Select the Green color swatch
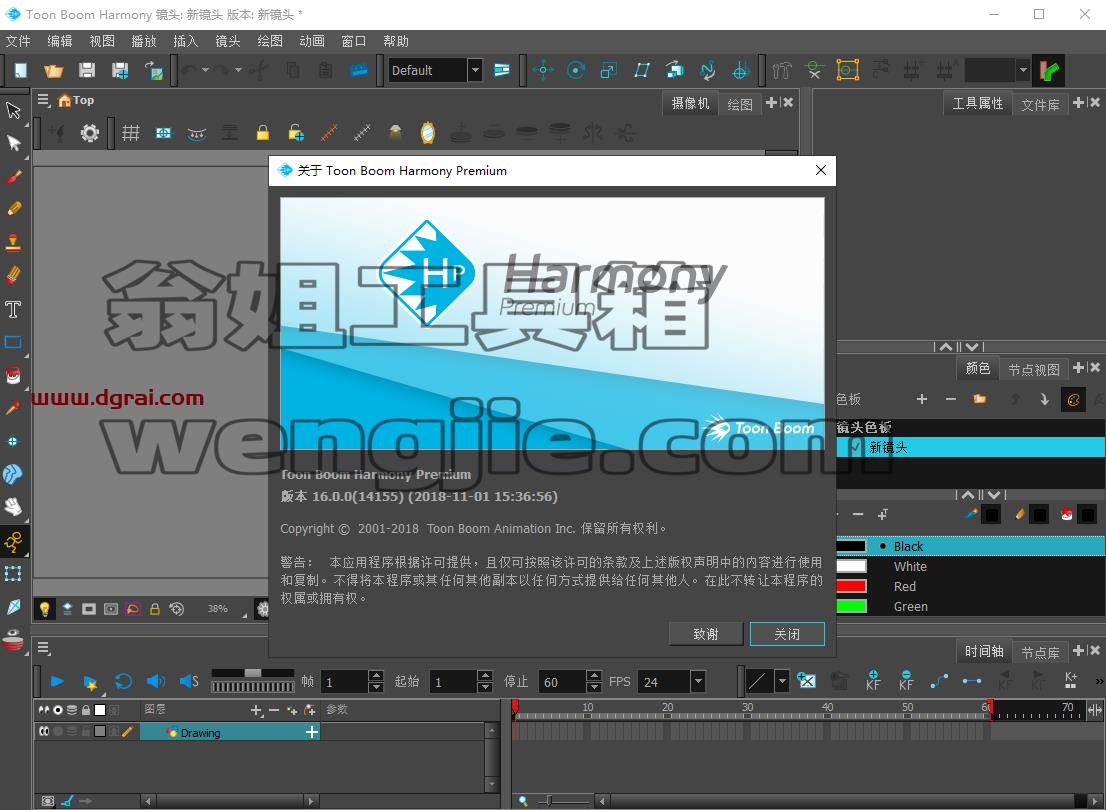Viewport: 1106px width, 810px height. [851, 606]
